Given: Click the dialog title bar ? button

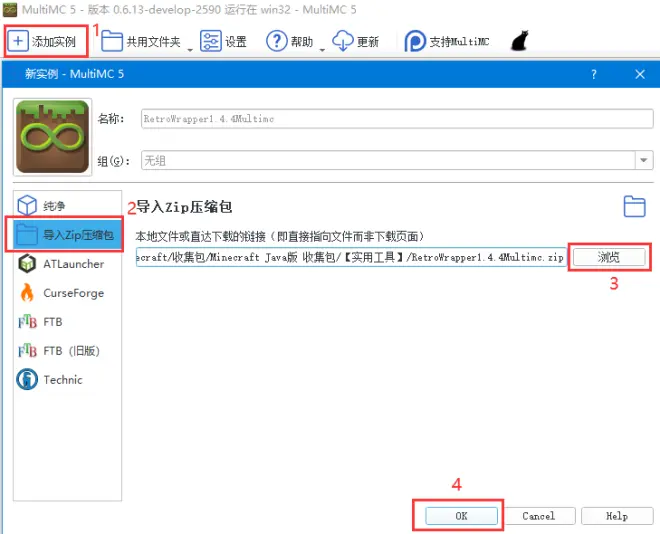Looking at the screenshot, I should pyautogui.click(x=593, y=74).
